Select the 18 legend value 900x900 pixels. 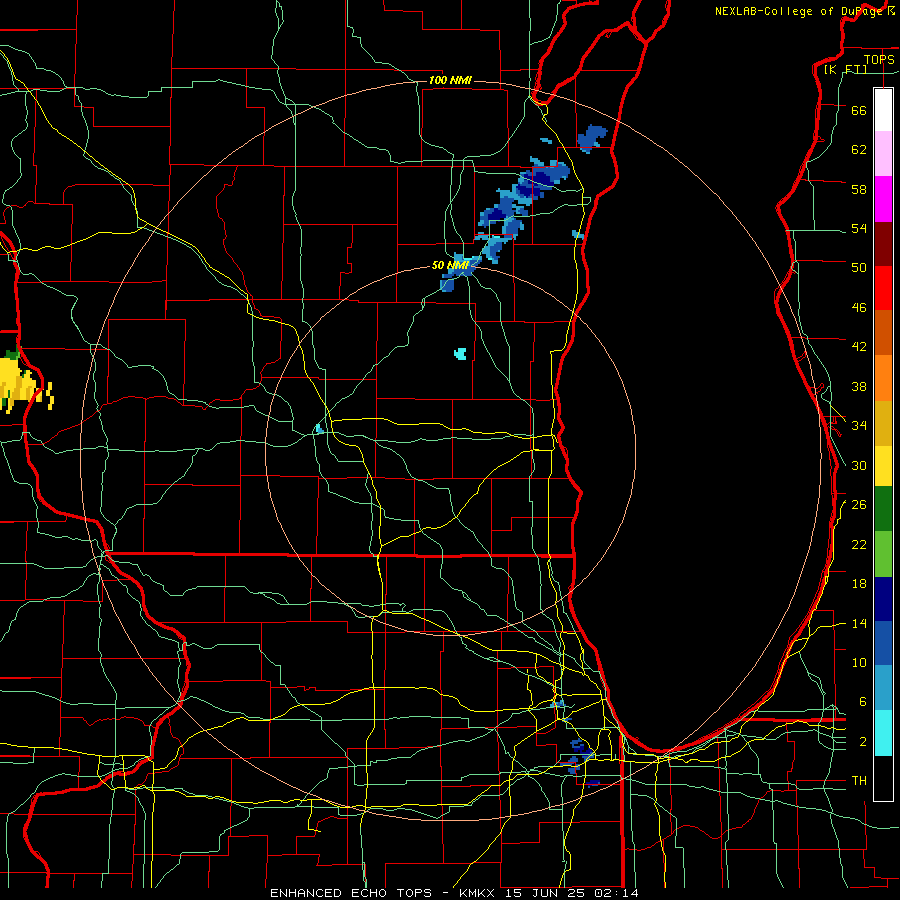coord(859,584)
